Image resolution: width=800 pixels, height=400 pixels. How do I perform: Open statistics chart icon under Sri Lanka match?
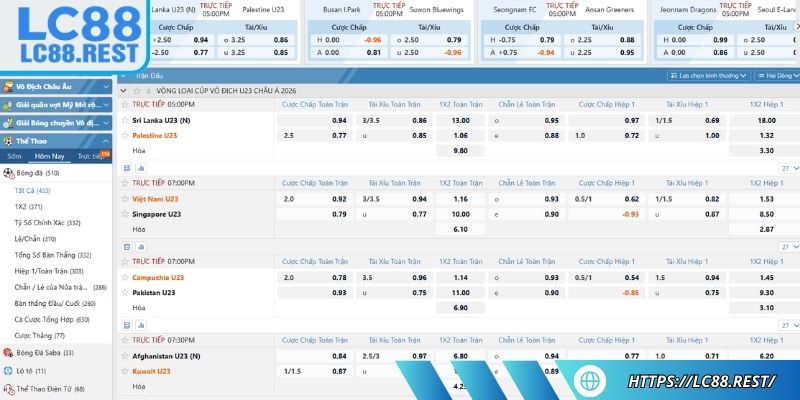click(140, 168)
